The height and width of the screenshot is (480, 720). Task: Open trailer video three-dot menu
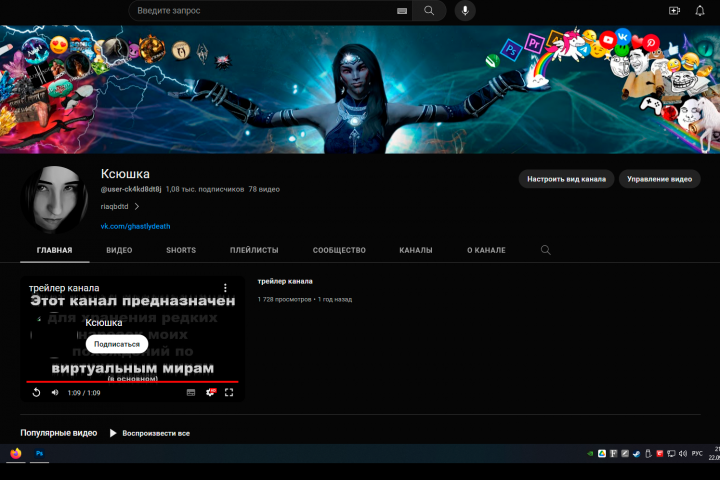coord(225,288)
